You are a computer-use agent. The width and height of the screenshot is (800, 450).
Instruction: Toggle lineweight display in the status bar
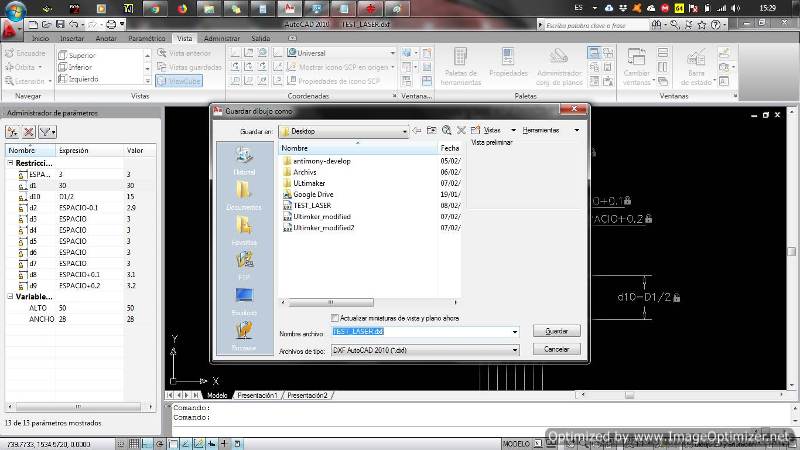(224, 444)
